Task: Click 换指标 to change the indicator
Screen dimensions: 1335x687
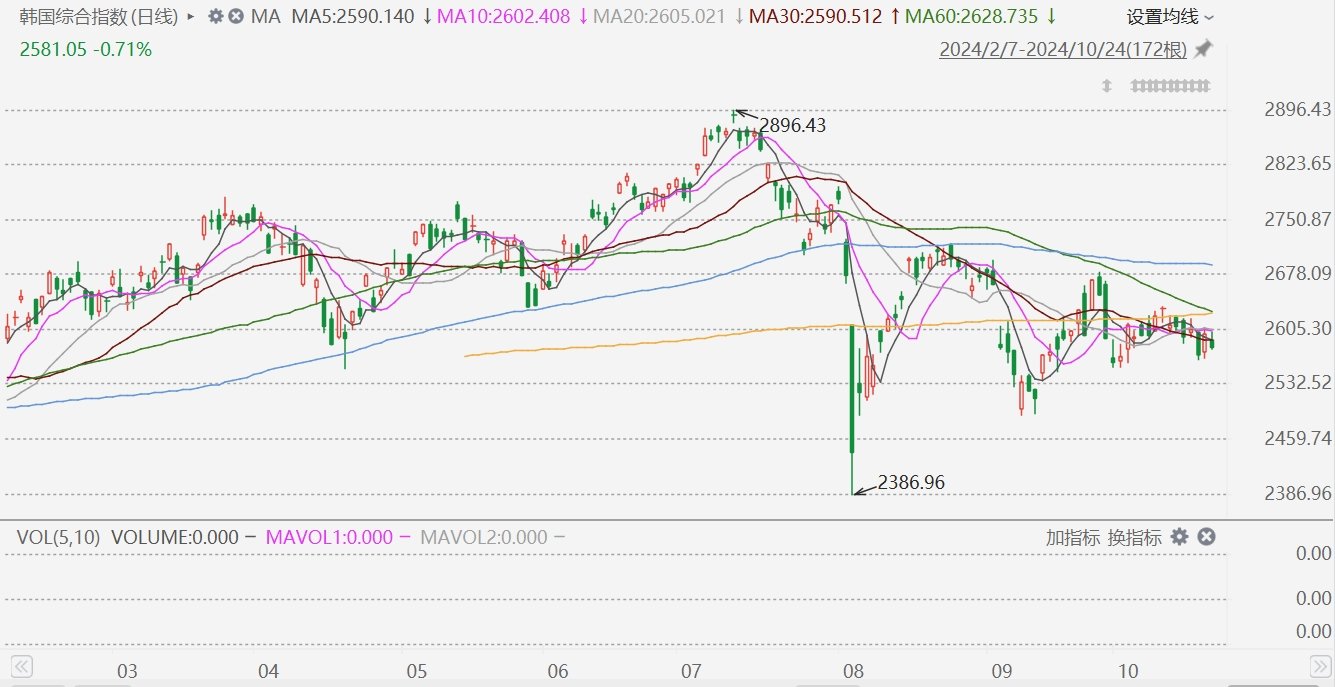Action: (1134, 538)
